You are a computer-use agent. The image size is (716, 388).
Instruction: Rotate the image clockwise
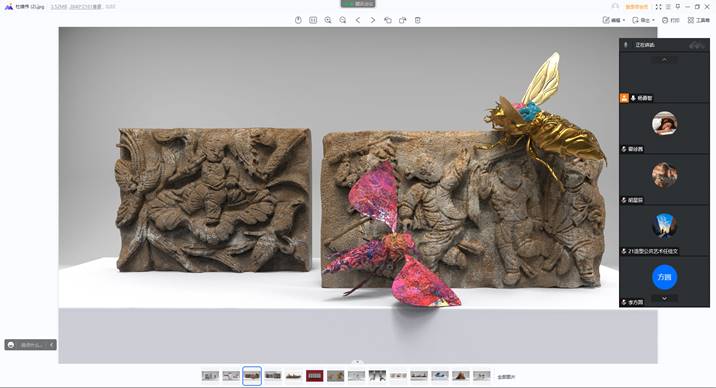[x=403, y=20]
